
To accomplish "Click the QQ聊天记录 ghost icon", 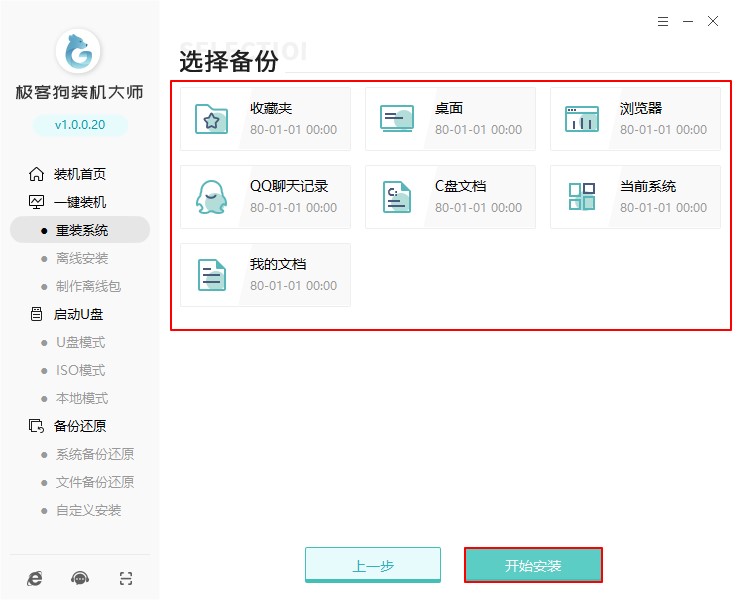I will pos(211,197).
